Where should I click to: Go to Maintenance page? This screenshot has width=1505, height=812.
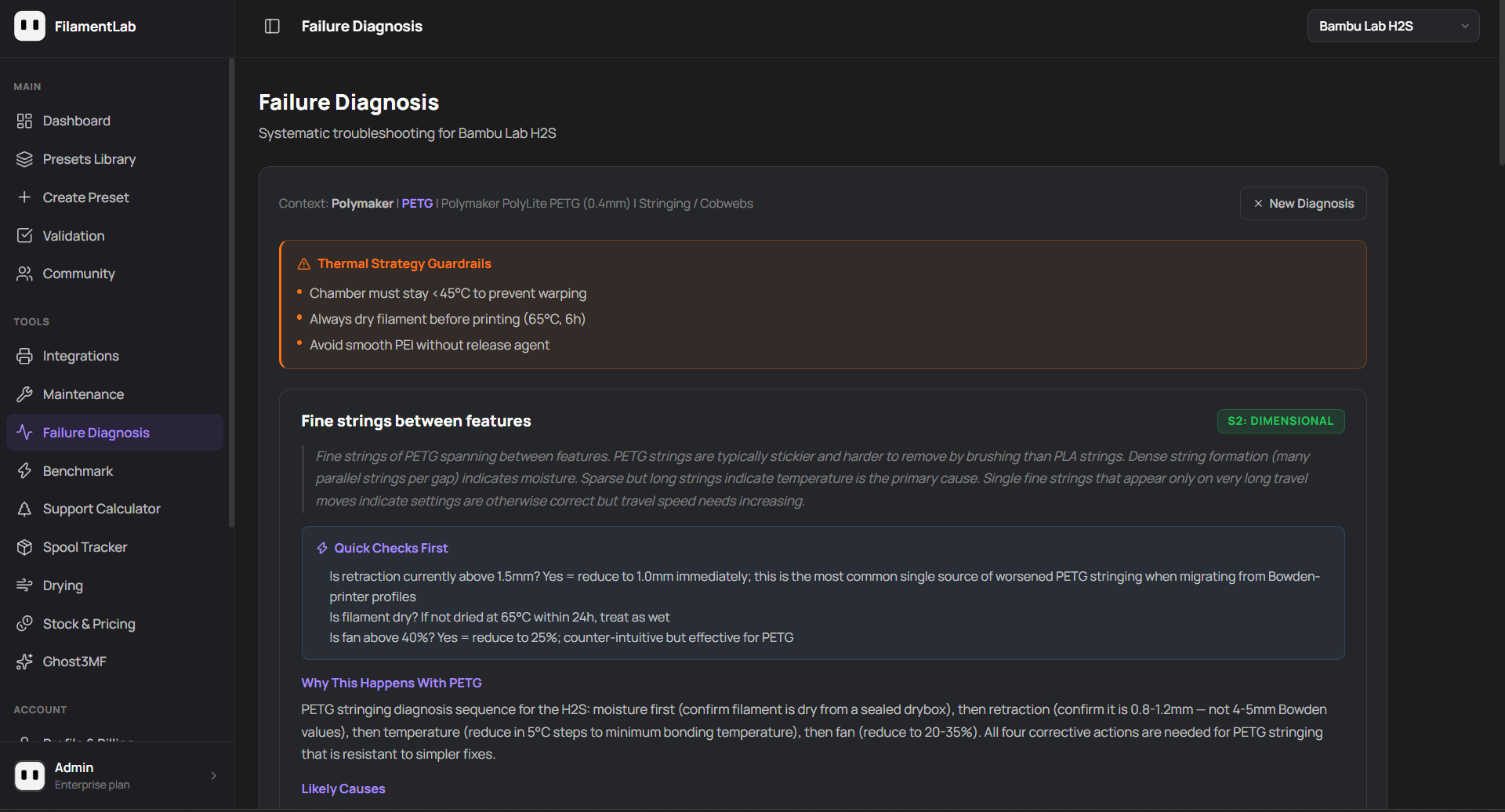pyautogui.click(x=114, y=394)
